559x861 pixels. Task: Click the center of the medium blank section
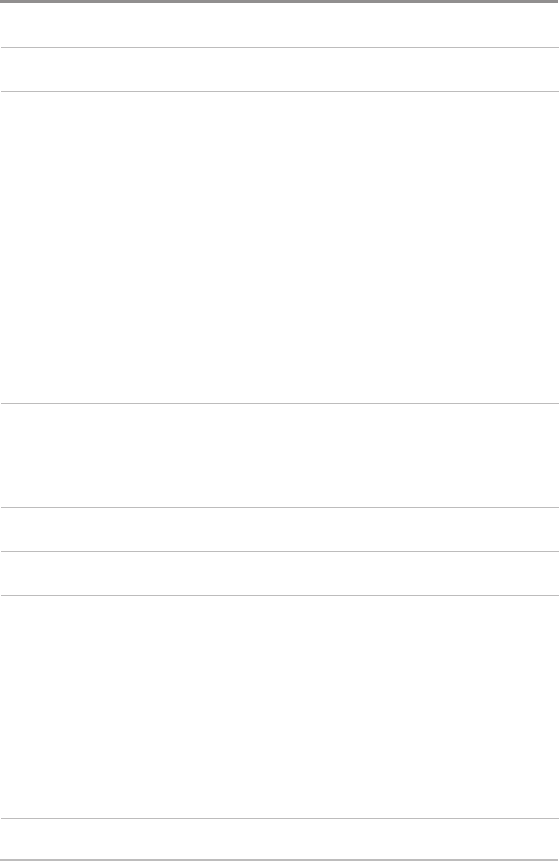280,455
